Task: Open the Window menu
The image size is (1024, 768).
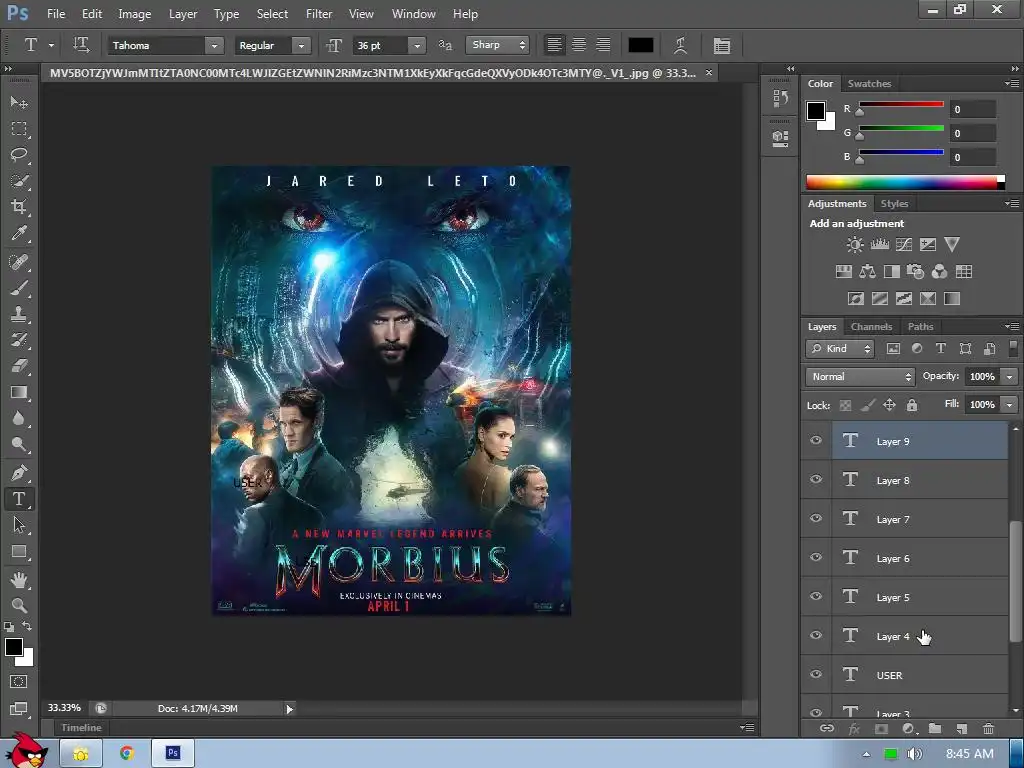Action: 413,14
